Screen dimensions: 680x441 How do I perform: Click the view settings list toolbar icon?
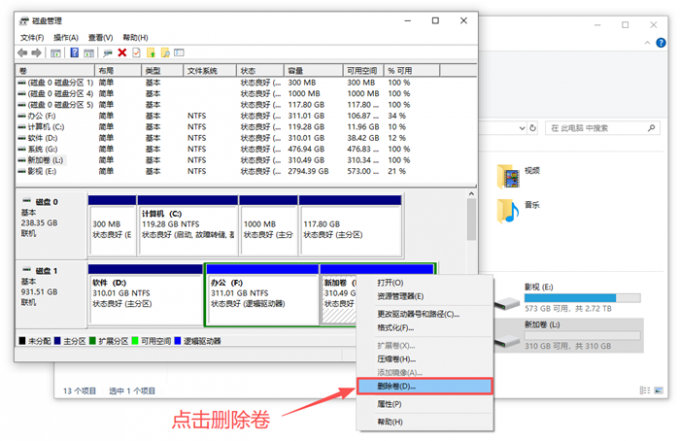pos(179,53)
